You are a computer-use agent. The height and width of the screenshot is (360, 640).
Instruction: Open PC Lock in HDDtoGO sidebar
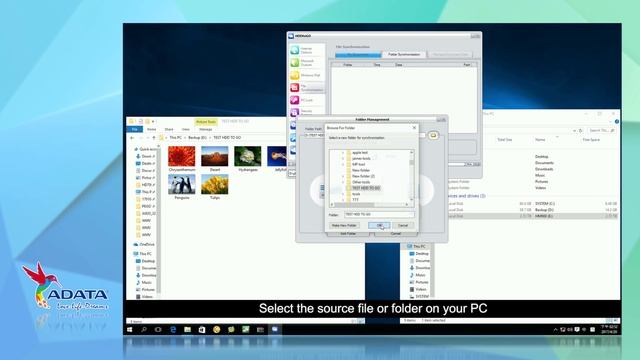307,100
